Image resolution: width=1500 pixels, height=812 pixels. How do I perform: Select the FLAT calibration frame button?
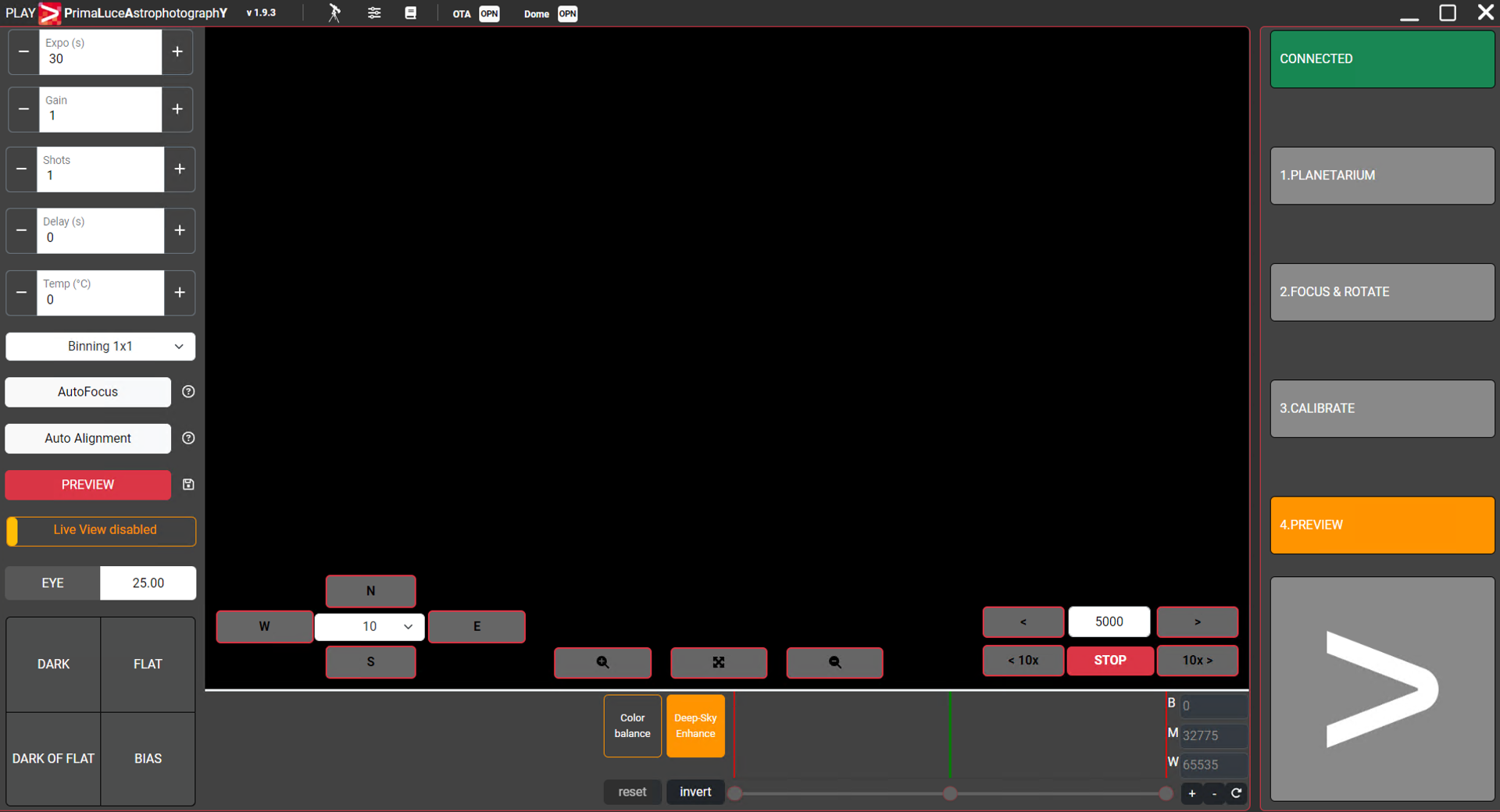pyautogui.click(x=148, y=664)
